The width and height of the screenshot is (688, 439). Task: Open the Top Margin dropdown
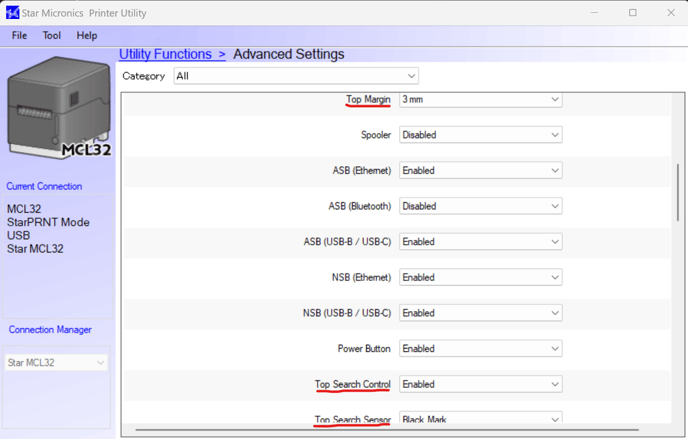480,100
